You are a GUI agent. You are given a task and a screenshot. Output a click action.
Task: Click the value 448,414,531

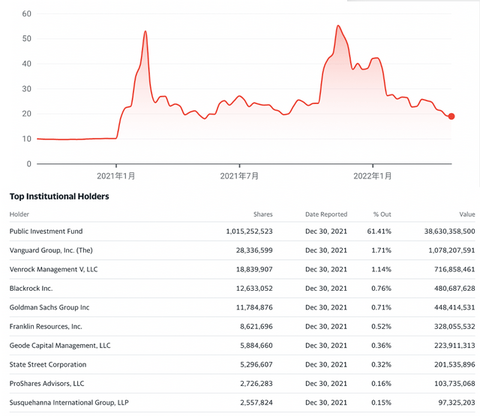[455, 307]
